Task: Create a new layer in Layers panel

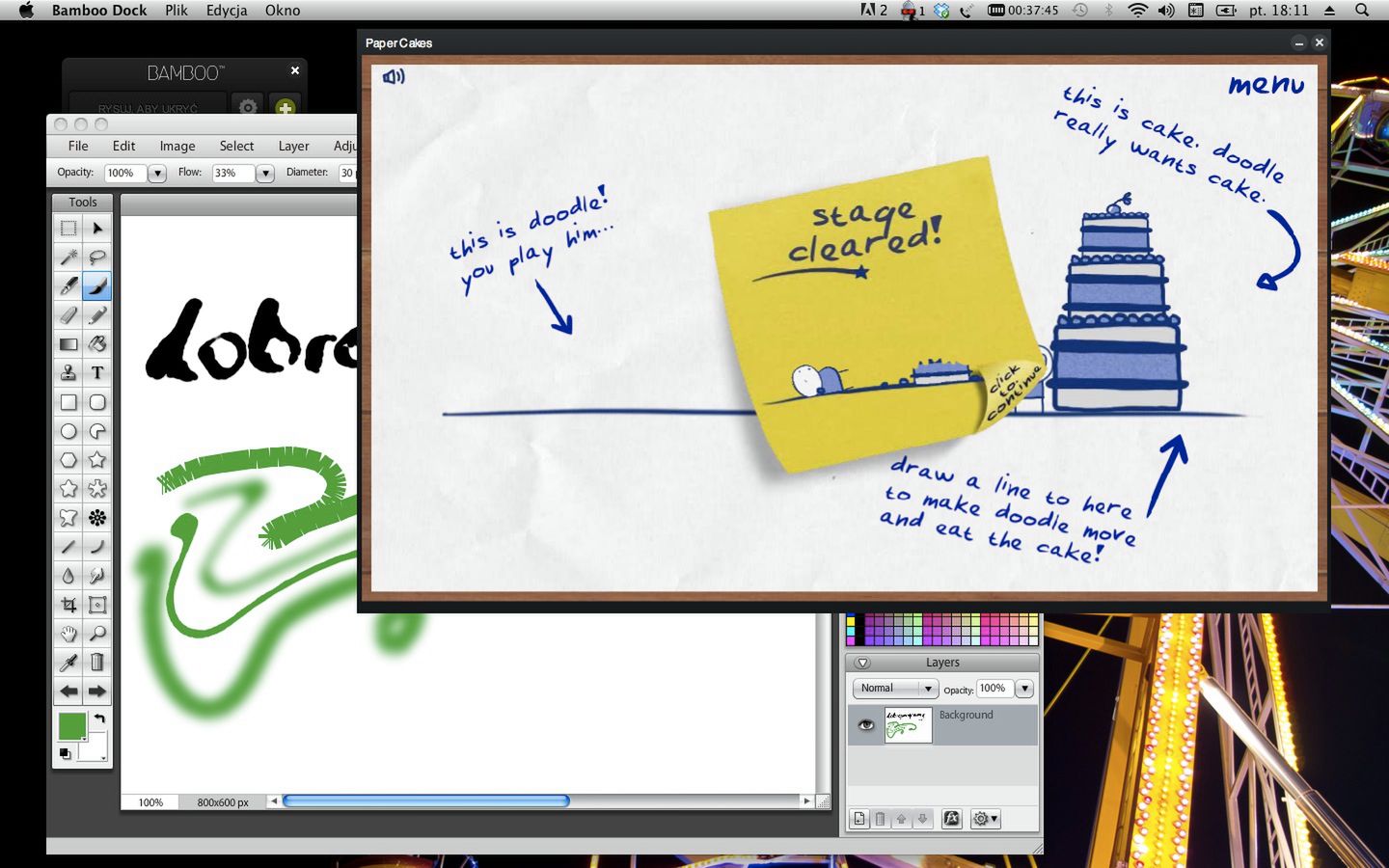Action: coord(859,819)
